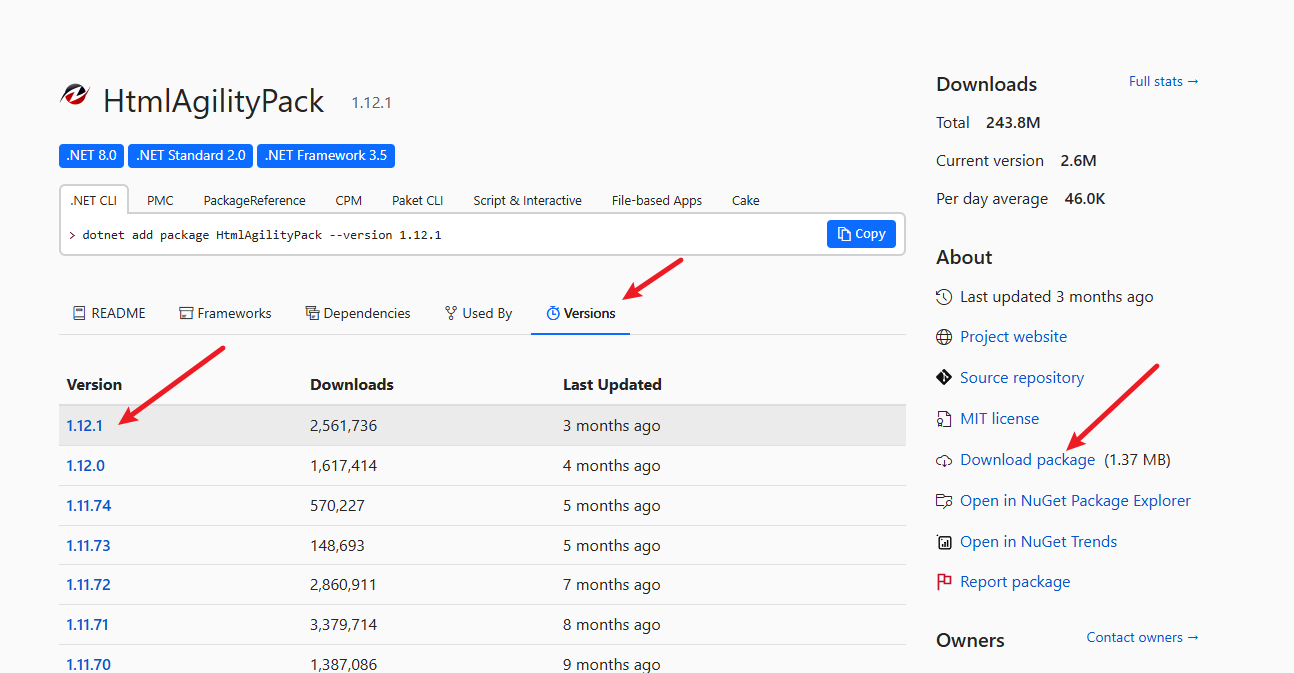Switch to Script & Interactive tab

[x=527, y=200]
